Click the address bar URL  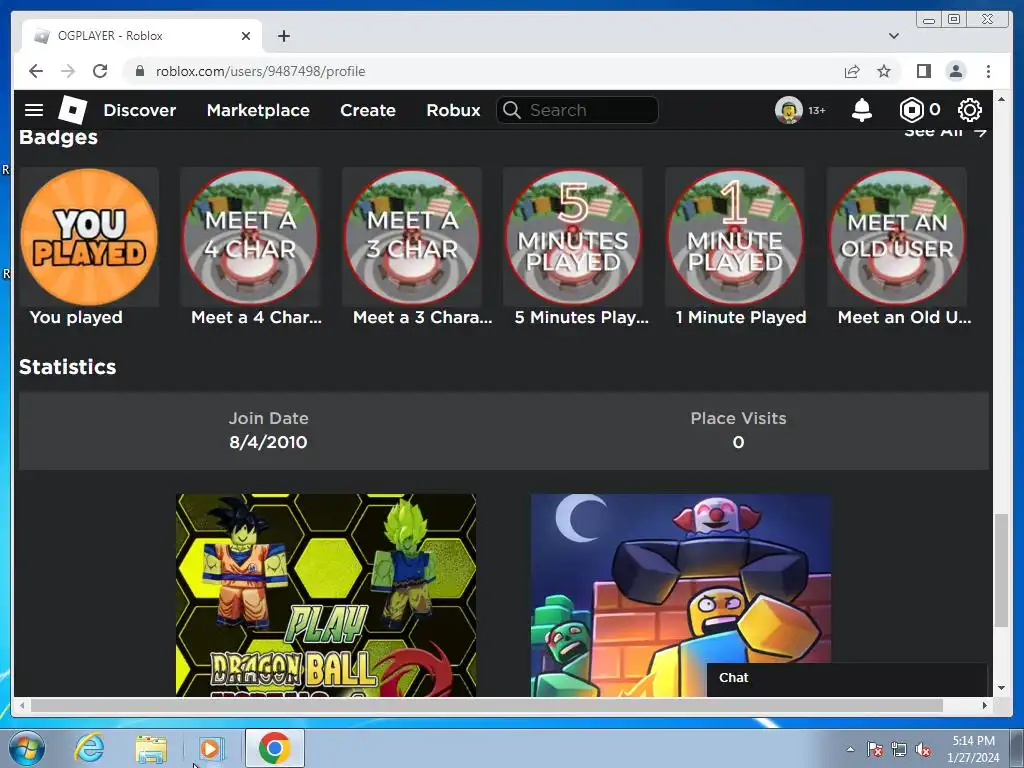click(261, 71)
